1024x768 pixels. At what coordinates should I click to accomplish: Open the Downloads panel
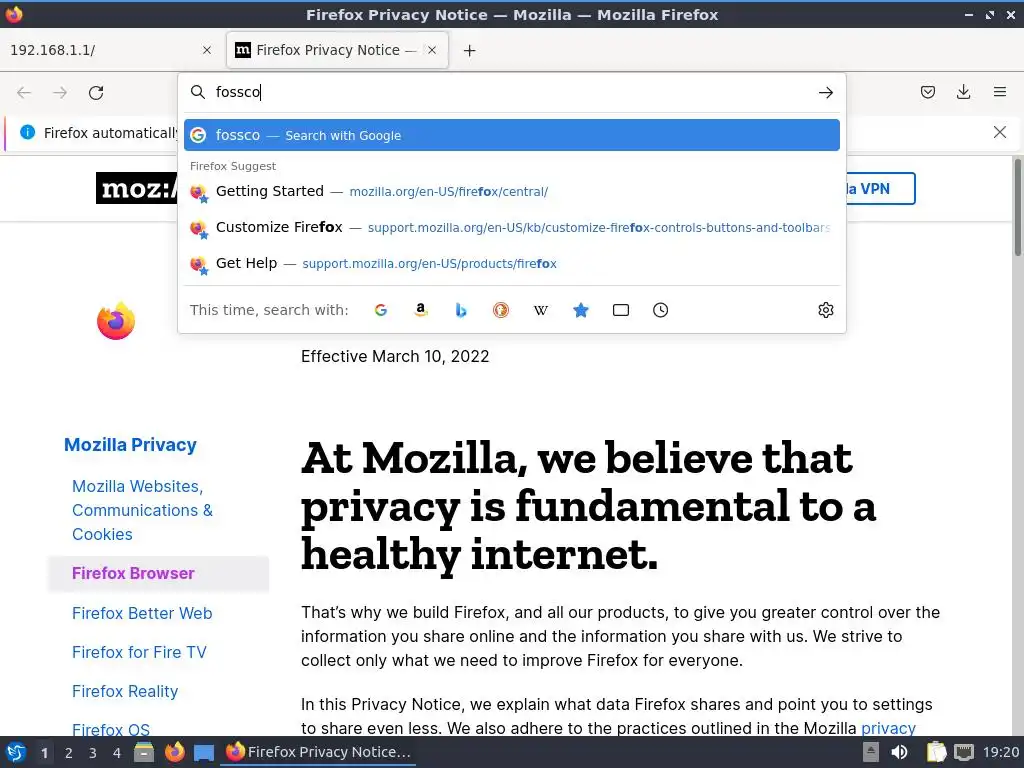(963, 92)
